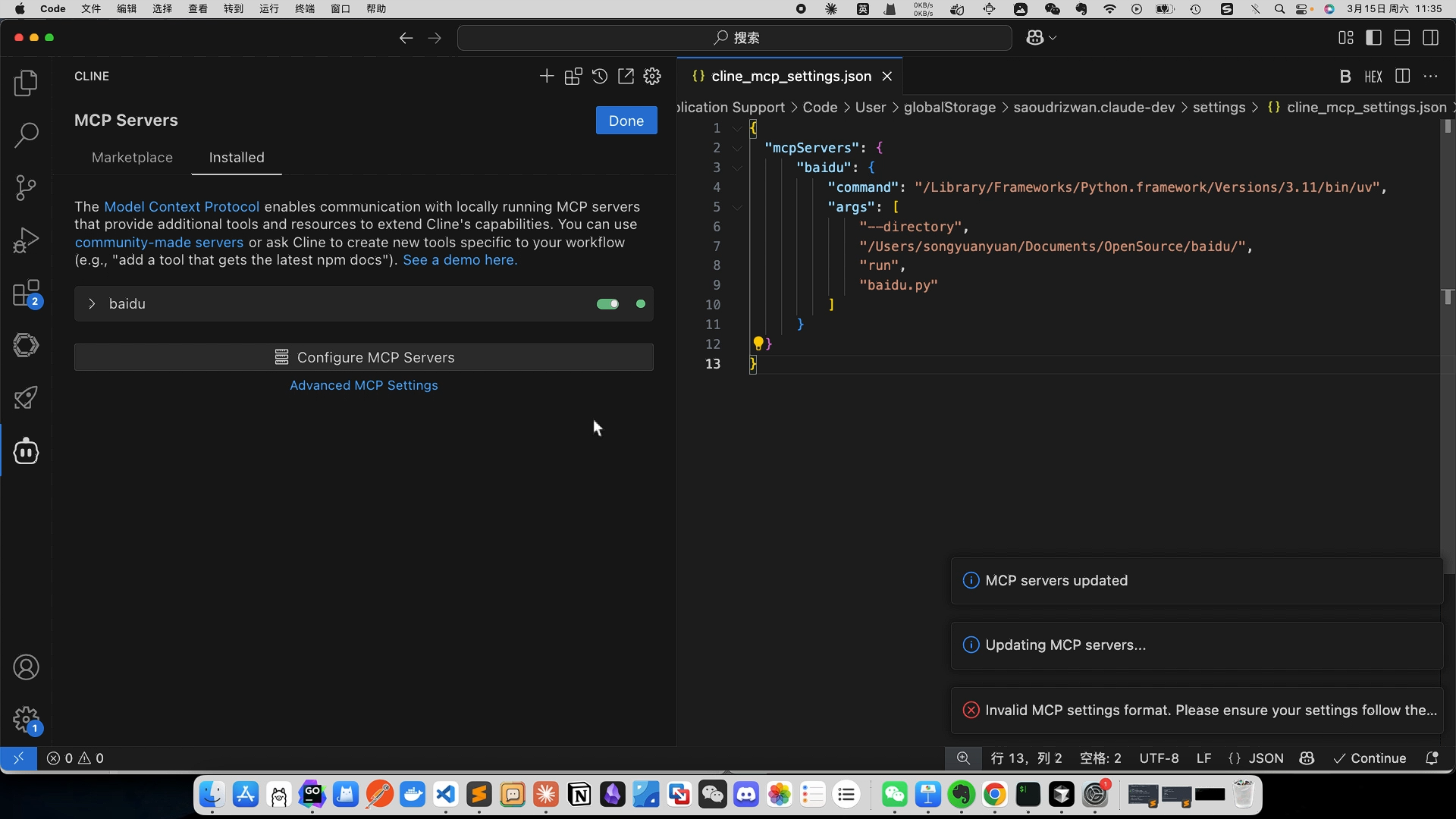Open the Search view in the activity bar
The width and height of the screenshot is (1456, 819).
coord(26,135)
